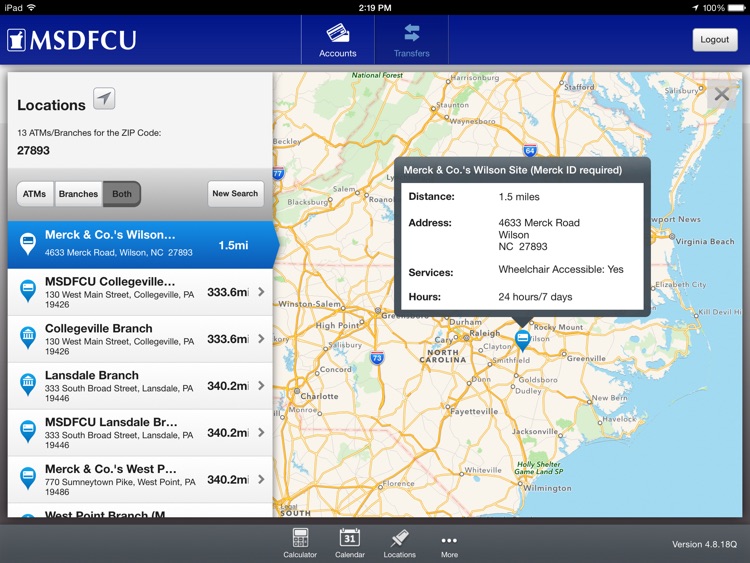The width and height of the screenshot is (750, 563).
Task: Tap the Wilson map pin marker
Action: [522, 340]
